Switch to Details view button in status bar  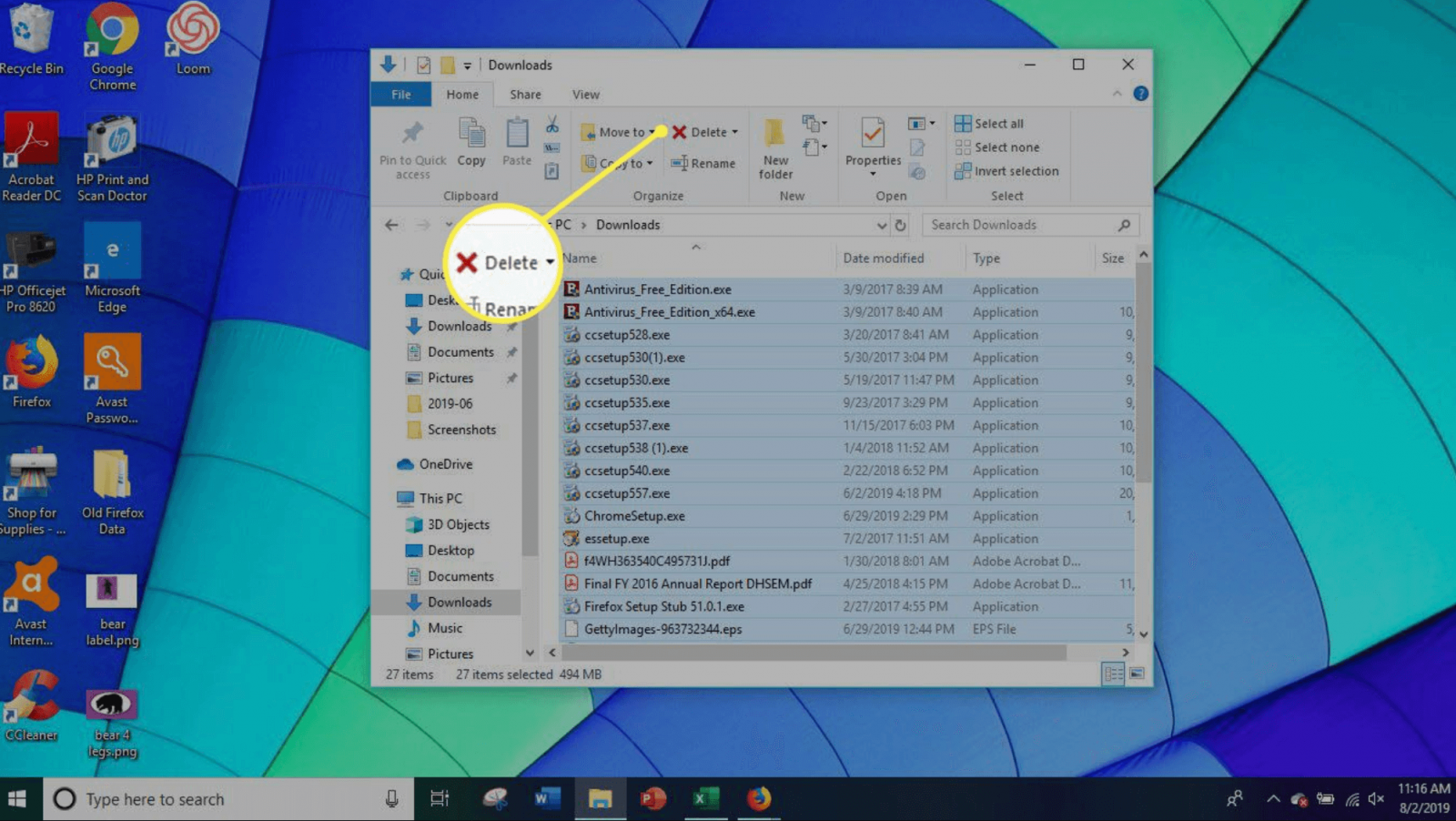tap(1112, 674)
